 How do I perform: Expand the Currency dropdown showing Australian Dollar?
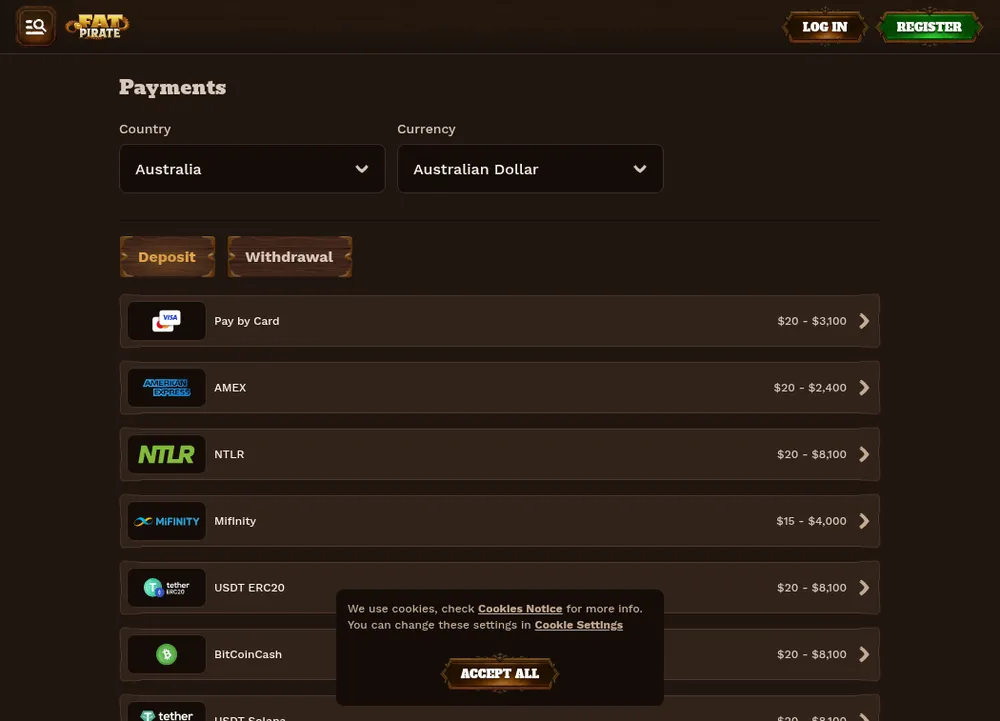click(x=530, y=169)
